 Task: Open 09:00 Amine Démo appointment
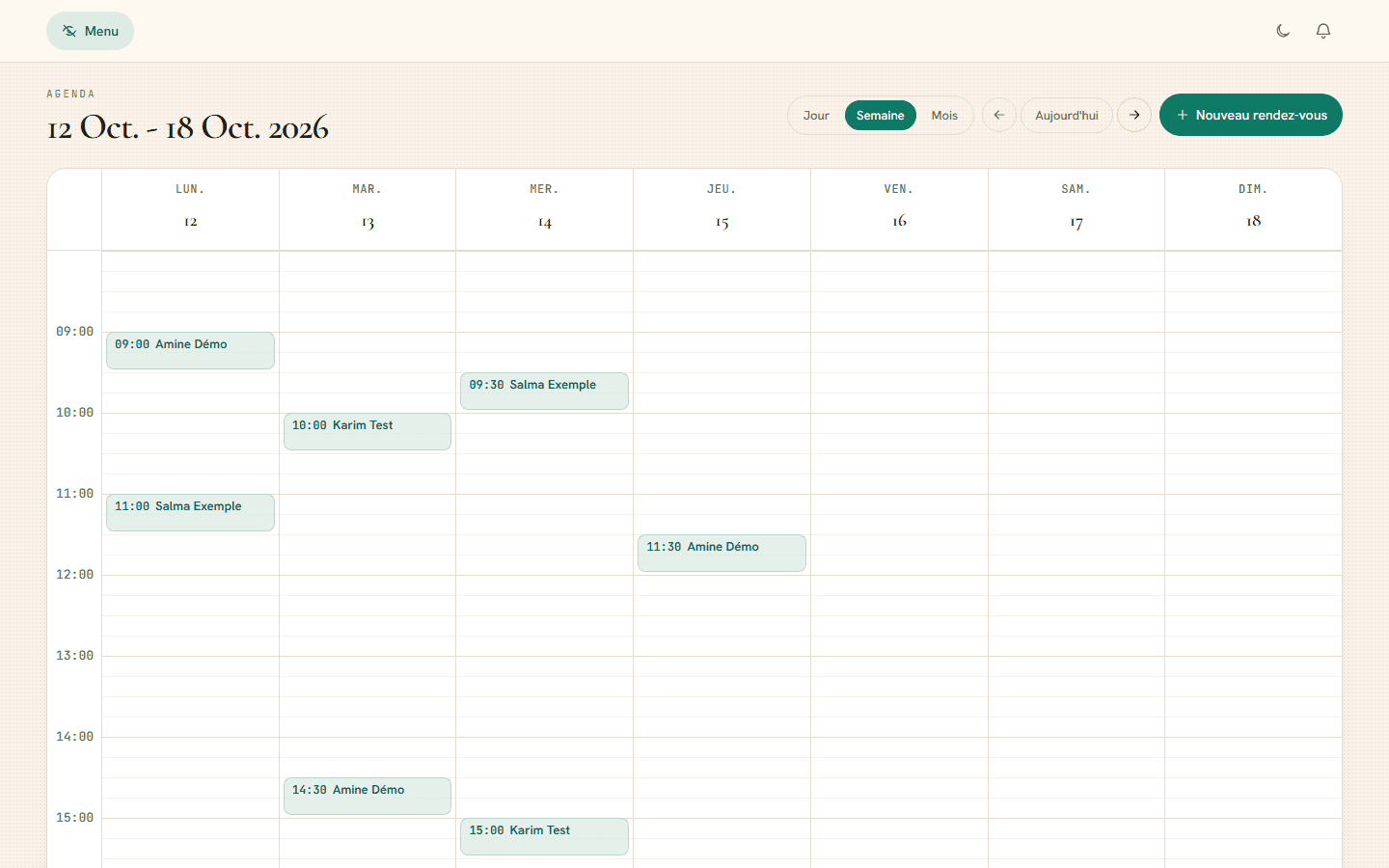[190, 351]
